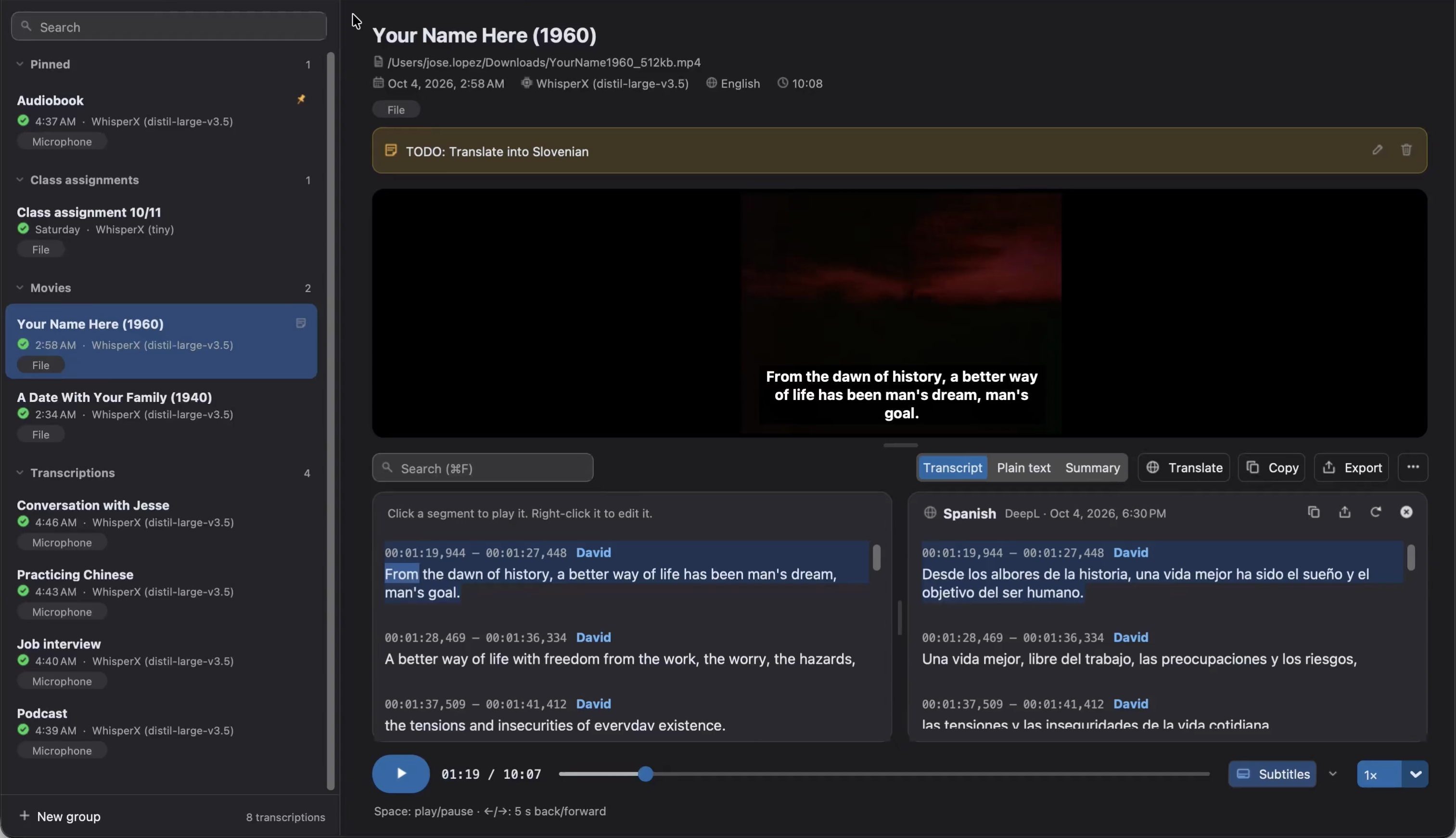Switch to Transcript view
The width and height of the screenshot is (1456, 838).
[952, 467]
